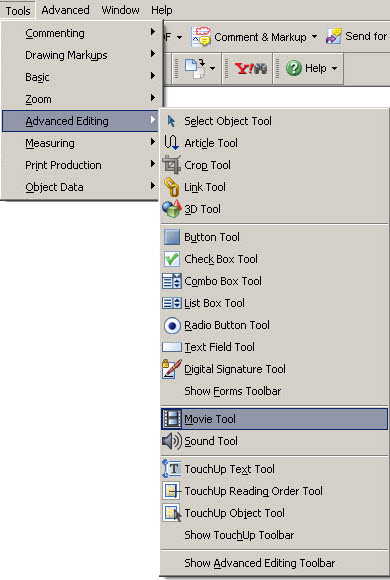Pick the Crop Tool icon
Screen dimensions: 390x580
[172, 165]
